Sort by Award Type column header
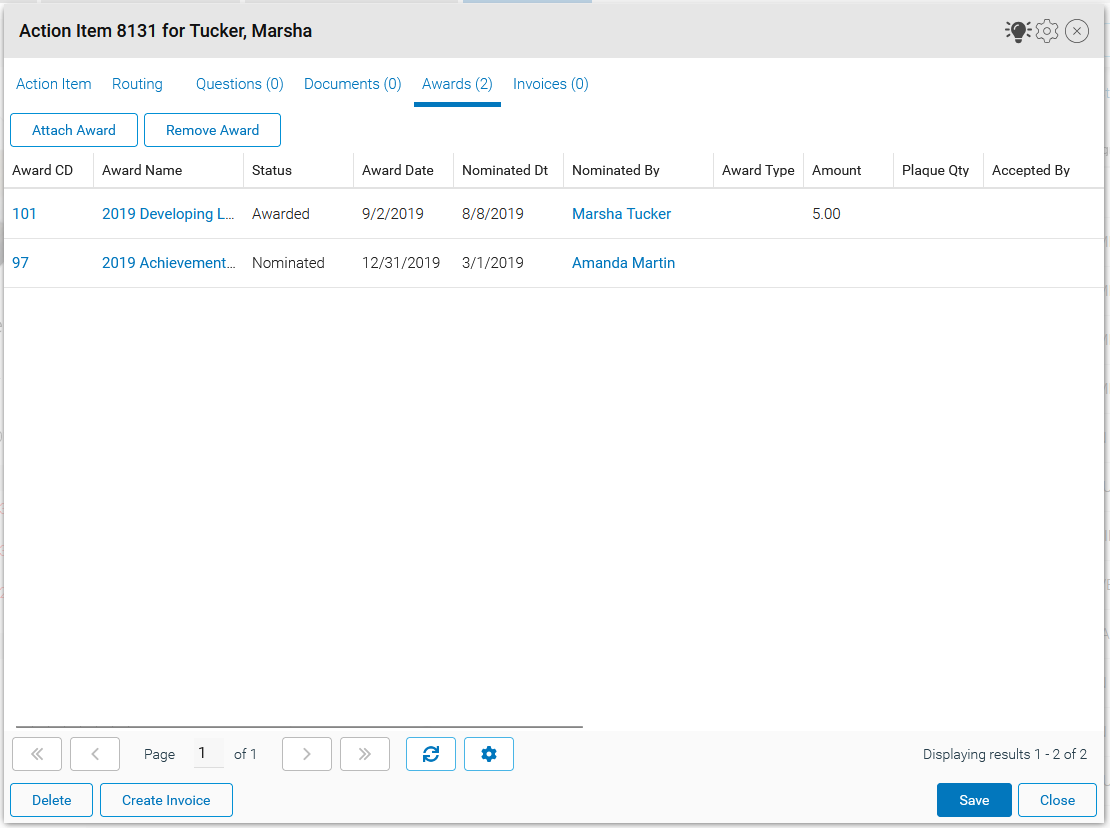This screenshot has width=1110, height=828. point(758,170)
